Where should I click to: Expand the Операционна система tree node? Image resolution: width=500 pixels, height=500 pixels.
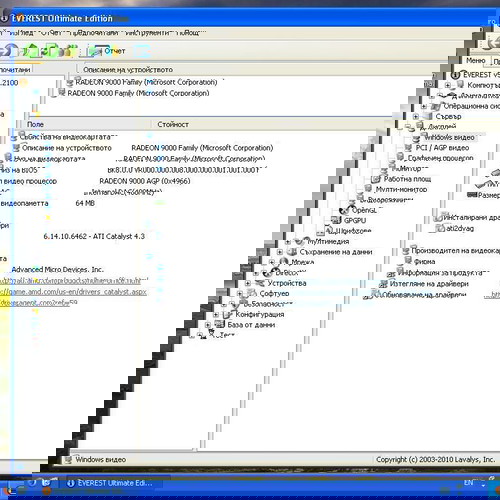[424, 106]
